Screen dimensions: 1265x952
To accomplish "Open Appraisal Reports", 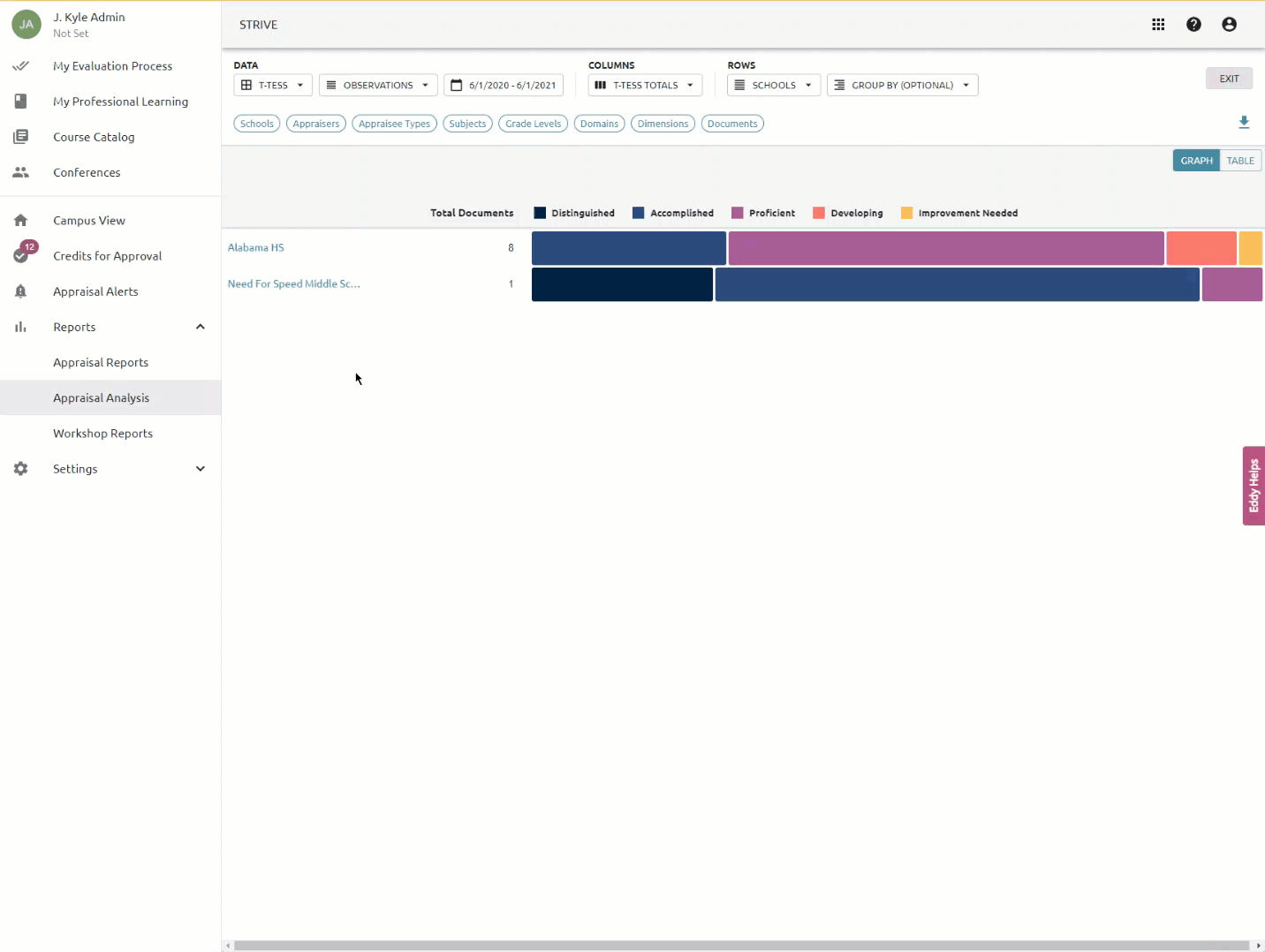I will point(101,362).
